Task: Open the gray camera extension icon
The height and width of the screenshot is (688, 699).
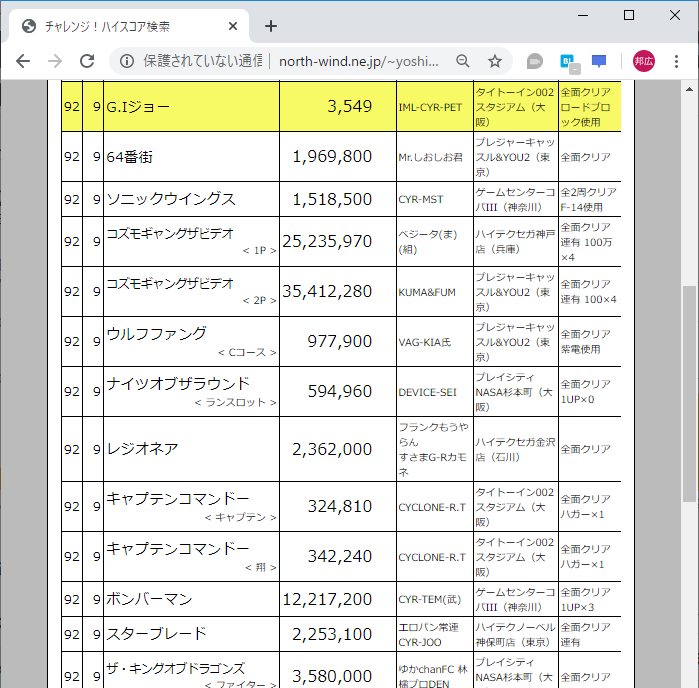Action: coord(535,61)
